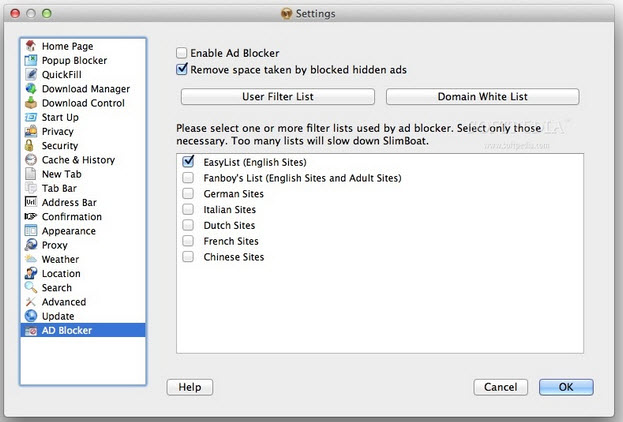This screenshot has width=623, height=422.
Task: Uncheck Remove space taken by blocked ads
Action: (x=182, y=70)
